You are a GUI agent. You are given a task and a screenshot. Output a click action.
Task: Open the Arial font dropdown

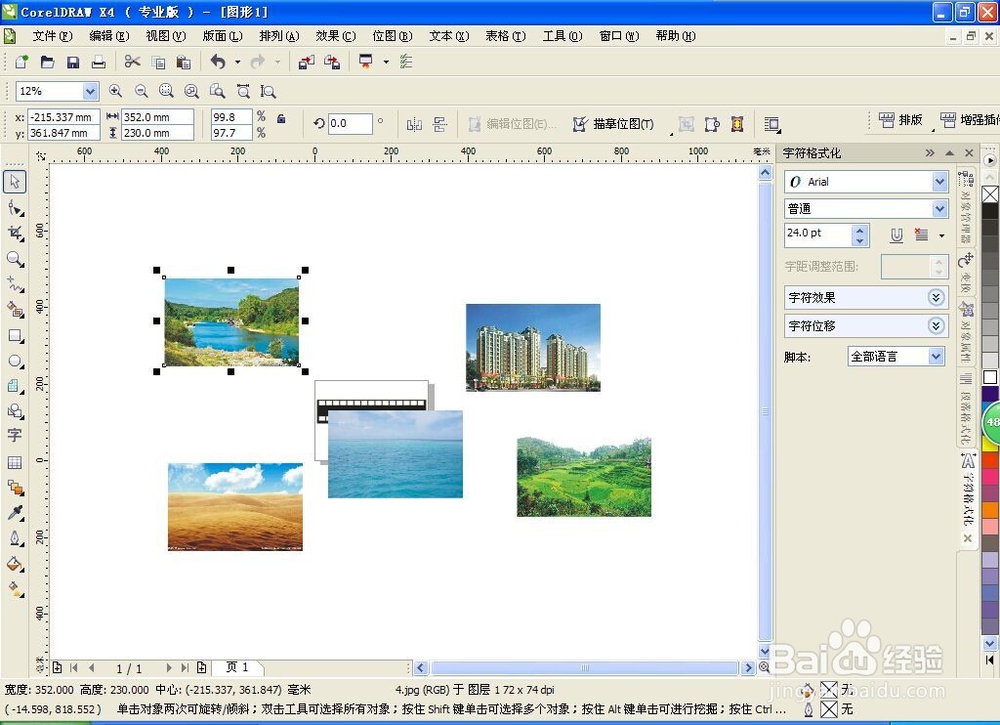tap(940, 181)
